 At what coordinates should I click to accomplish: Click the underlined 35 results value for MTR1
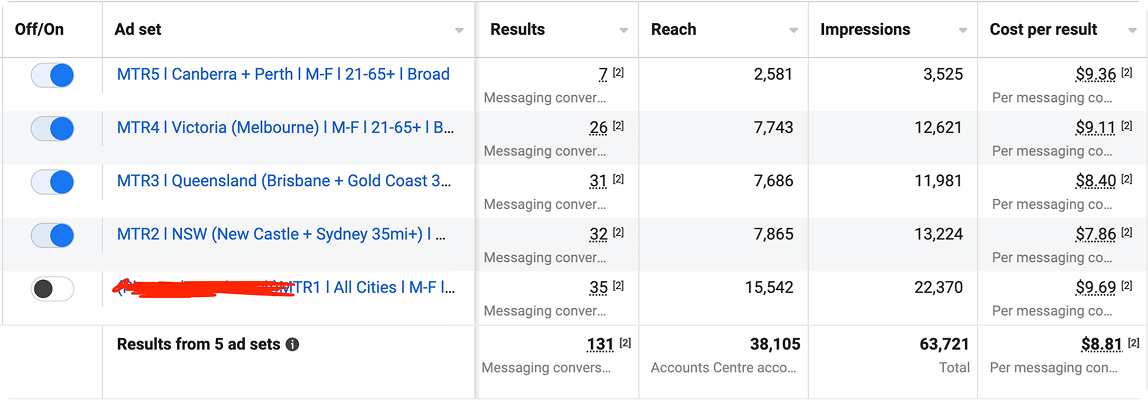[599, 288]
